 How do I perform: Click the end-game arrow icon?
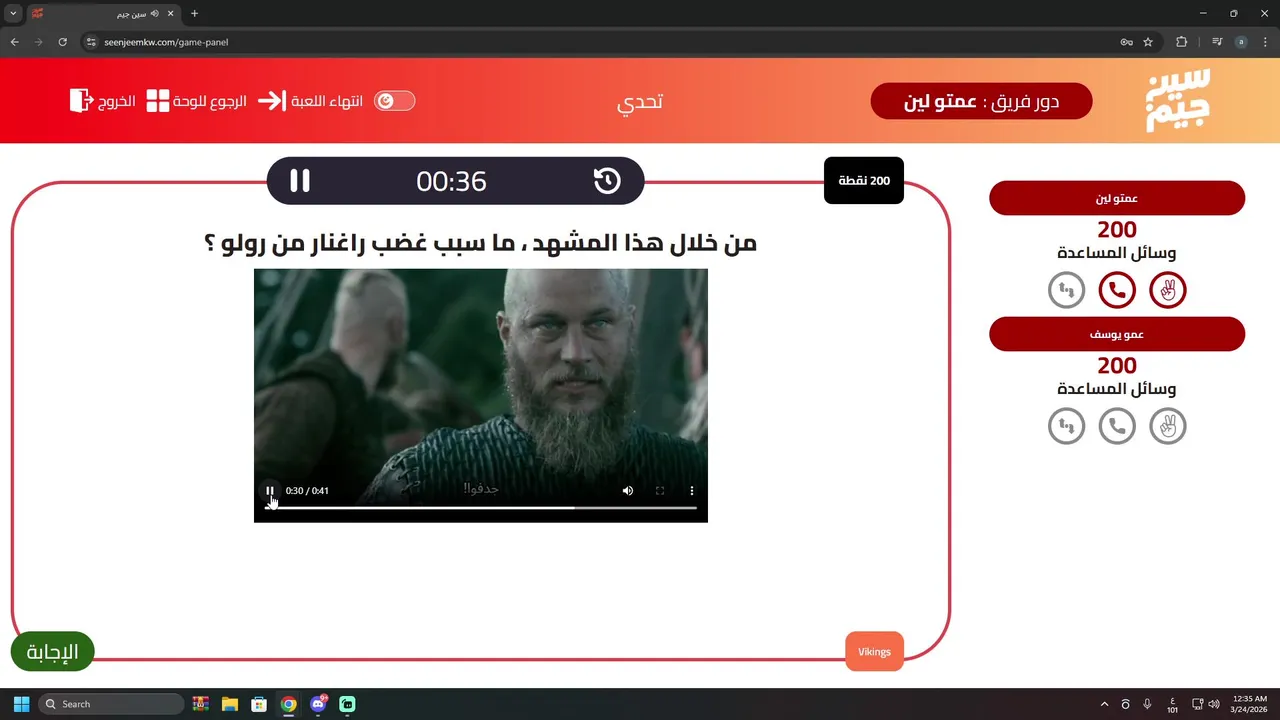[x=272, y=101]
